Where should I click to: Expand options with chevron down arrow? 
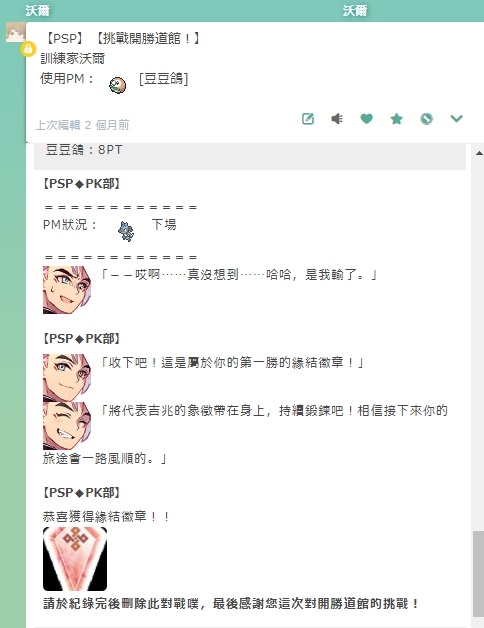(x=456, y=119)
